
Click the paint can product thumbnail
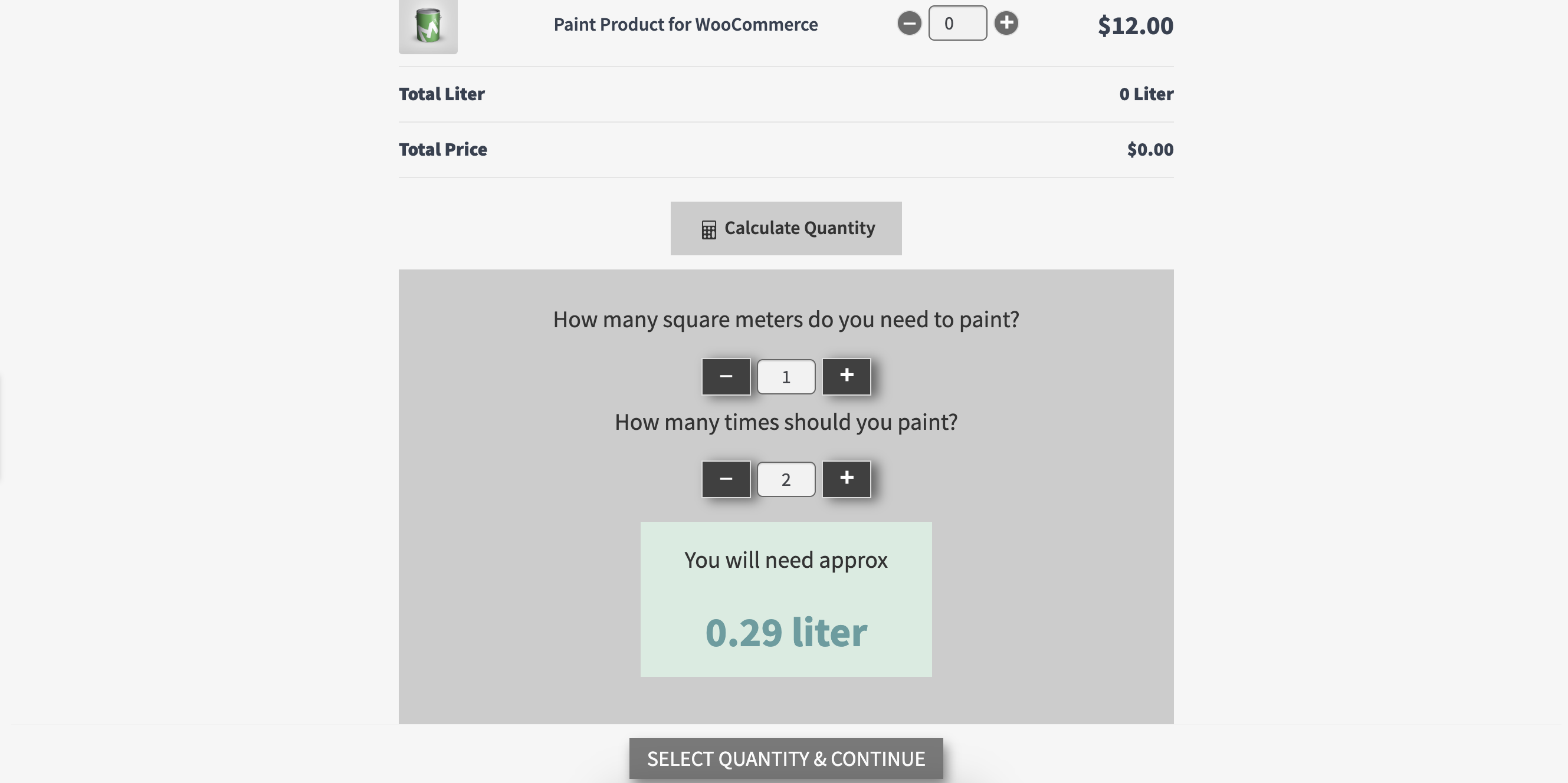[x=428, y=25]
